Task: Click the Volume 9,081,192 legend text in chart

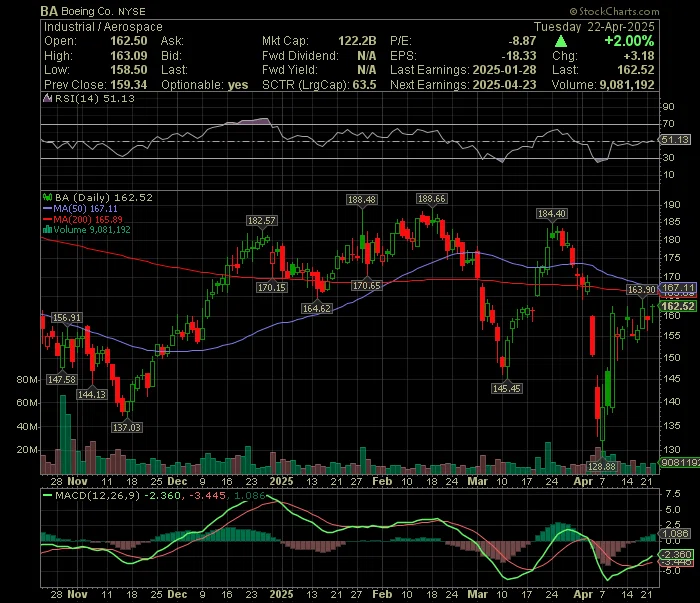Action: pos(92,230)
